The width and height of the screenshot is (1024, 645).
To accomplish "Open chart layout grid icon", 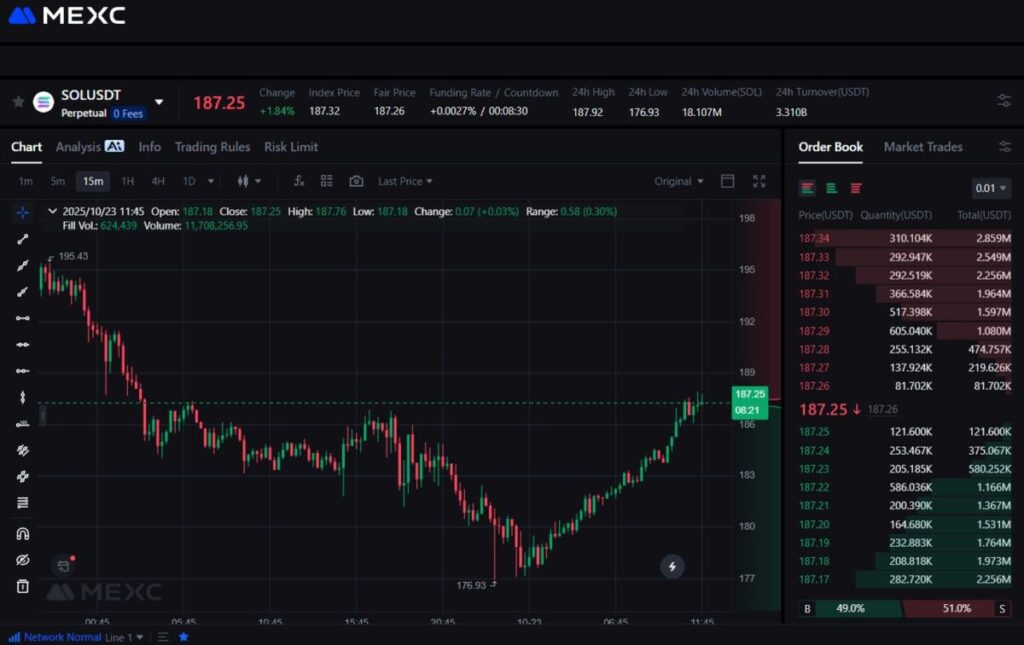I will point(327,181).
